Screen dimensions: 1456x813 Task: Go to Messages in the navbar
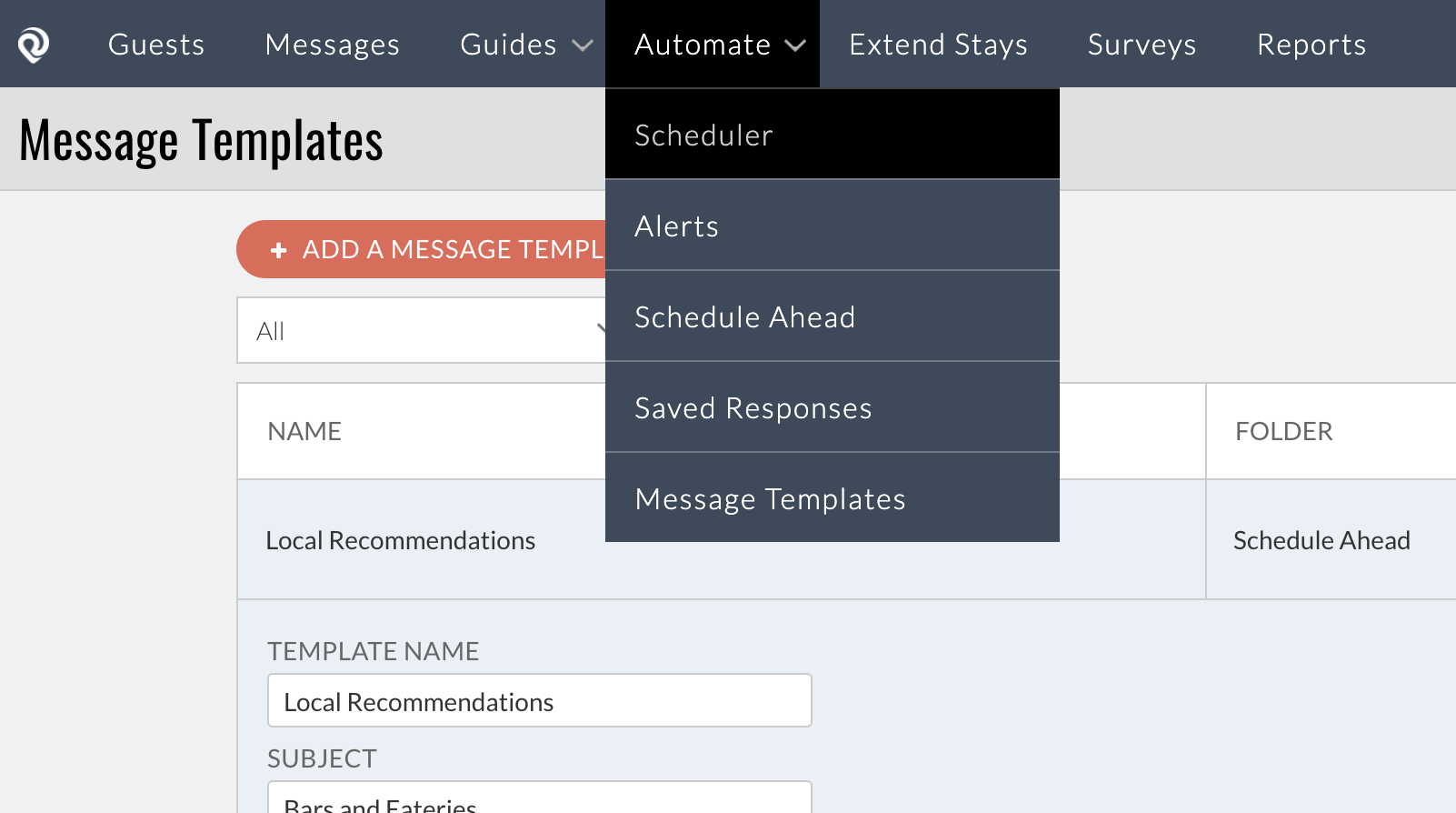(333, 45)
